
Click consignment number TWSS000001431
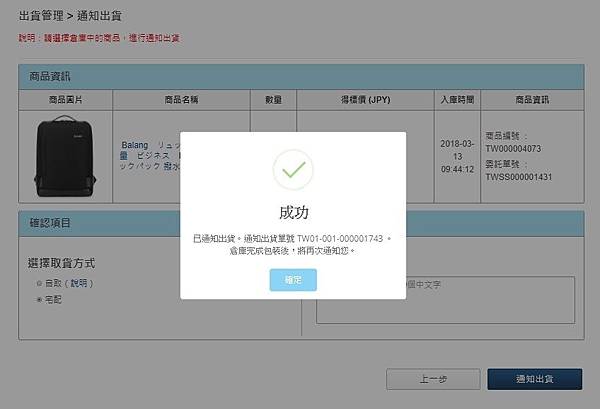[518, 177]
